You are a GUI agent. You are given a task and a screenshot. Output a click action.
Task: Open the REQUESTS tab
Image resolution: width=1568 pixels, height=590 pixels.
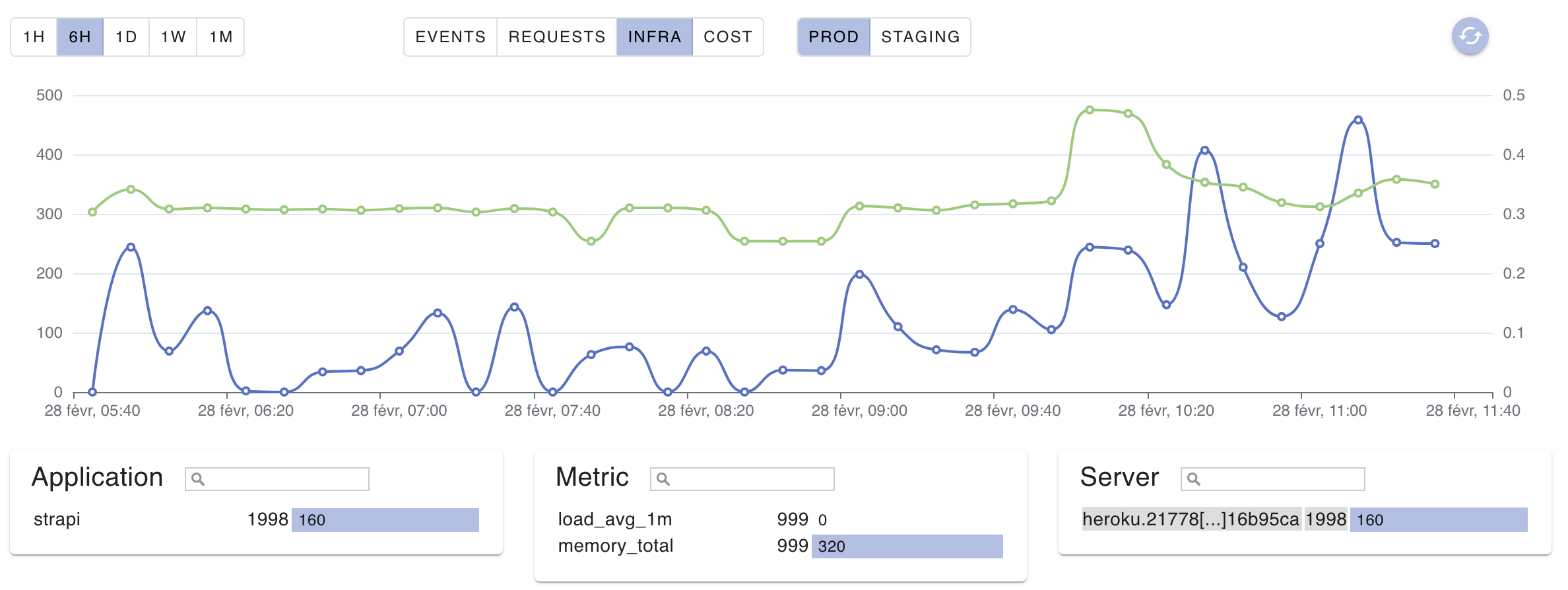tap(557, 37)
